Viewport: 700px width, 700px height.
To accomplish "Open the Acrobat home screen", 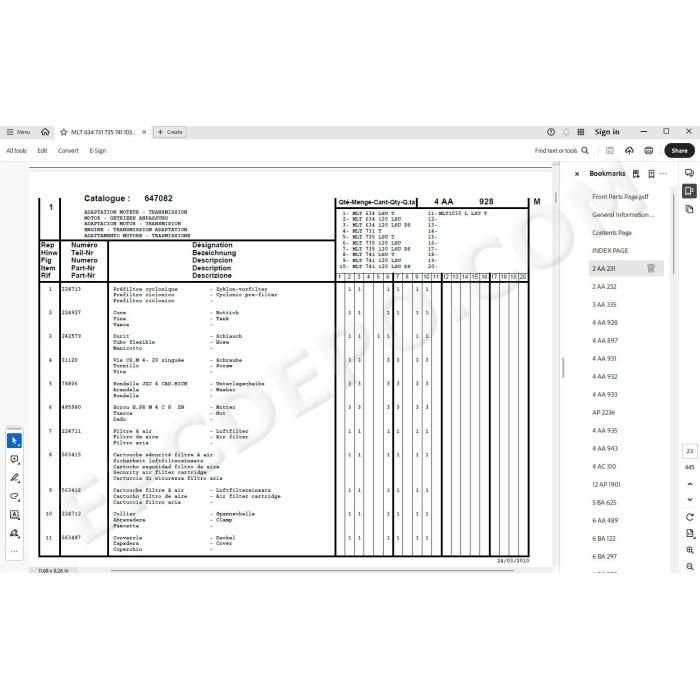I will [x=45, y=132].
